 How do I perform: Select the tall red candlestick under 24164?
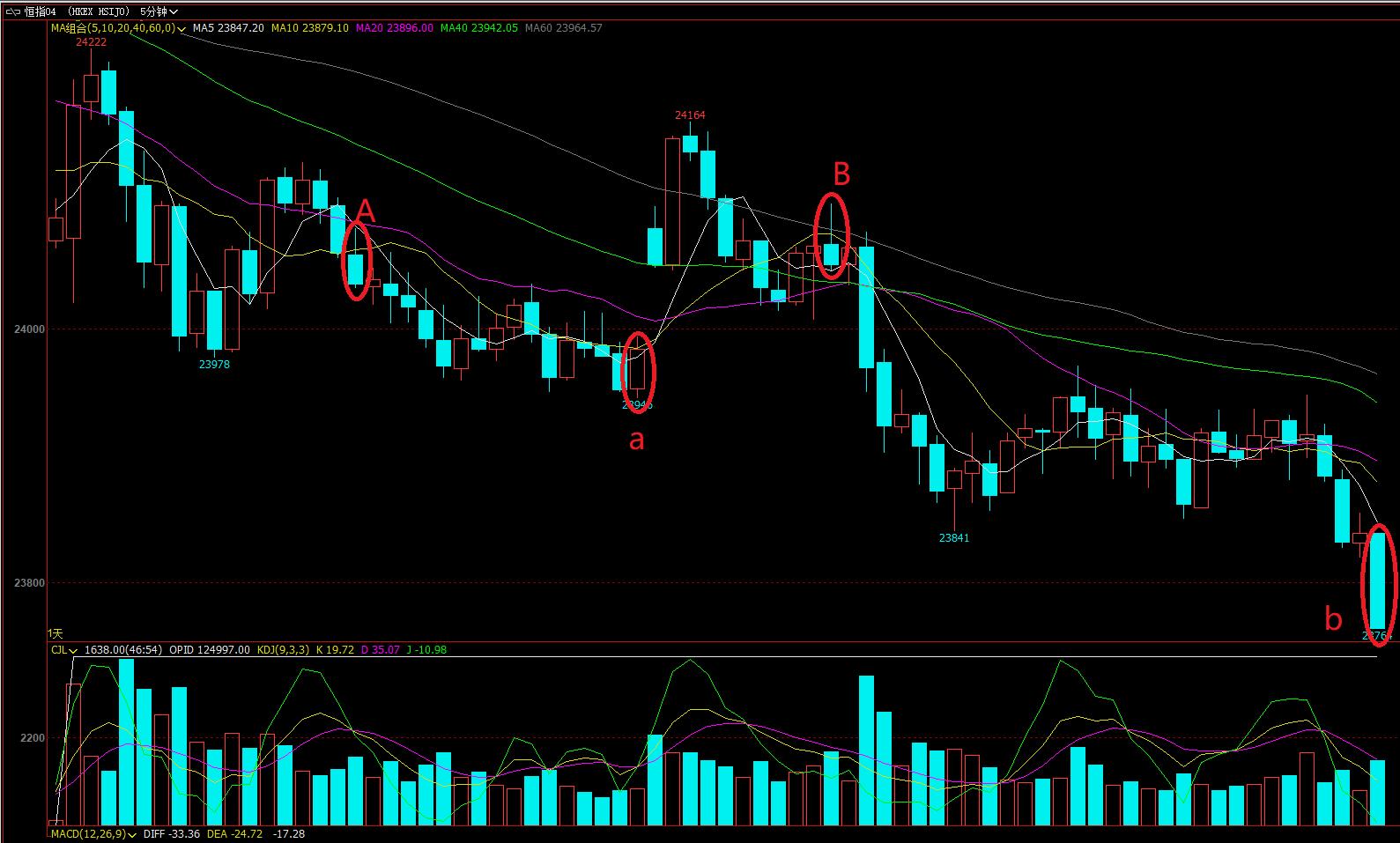(x=672, y=202)
